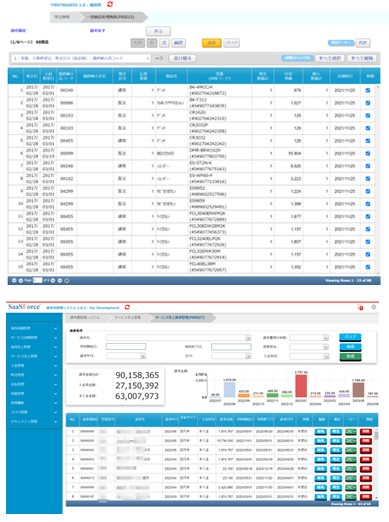This screenshot has height=522, width=389.
Task: Click the billing table vertical scrollbar
Action: [x=376, y=464]
